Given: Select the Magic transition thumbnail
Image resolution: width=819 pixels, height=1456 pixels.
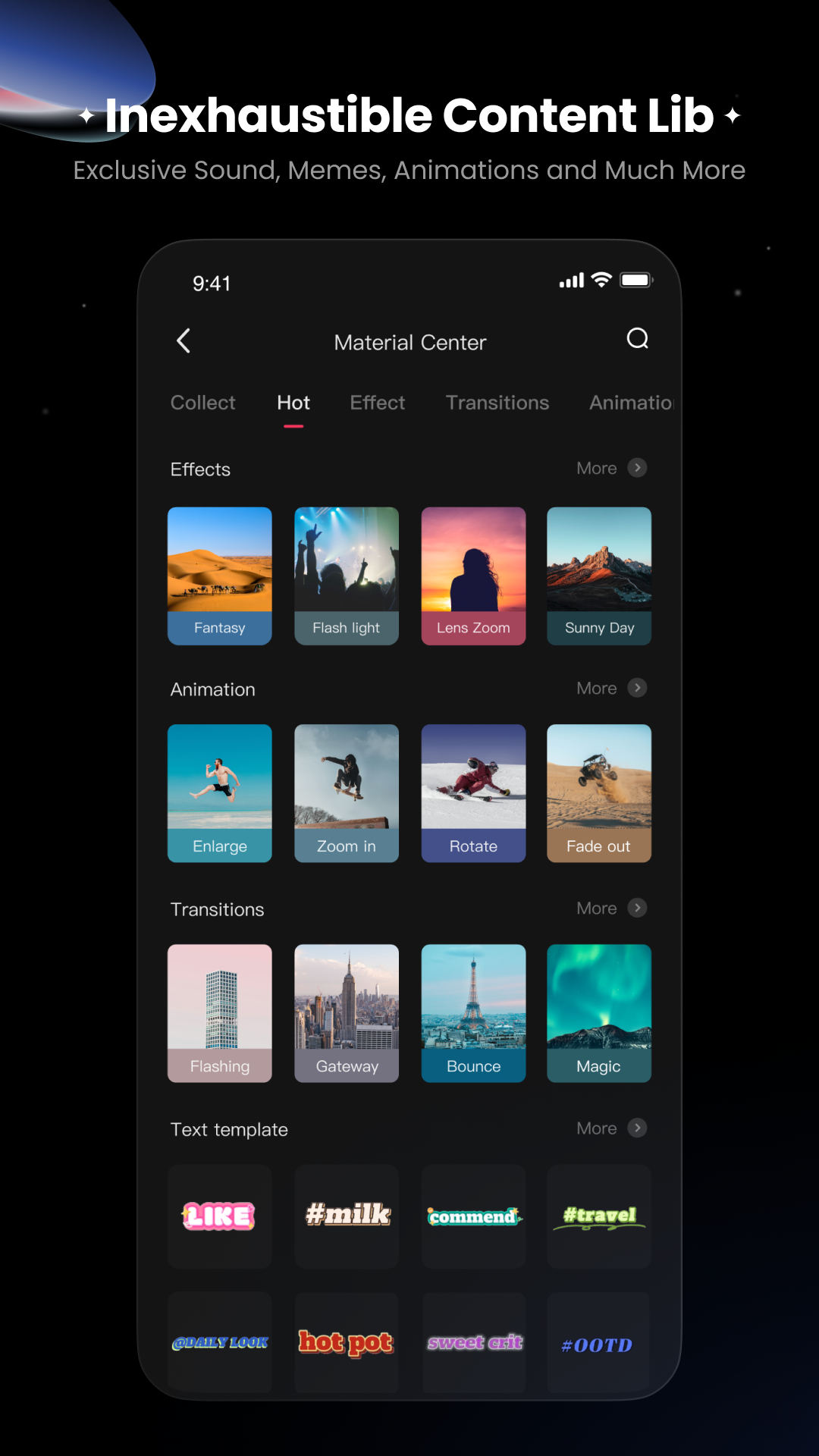Looking at the screenshot, I should pyautogui.click(x=599, y=1012).
